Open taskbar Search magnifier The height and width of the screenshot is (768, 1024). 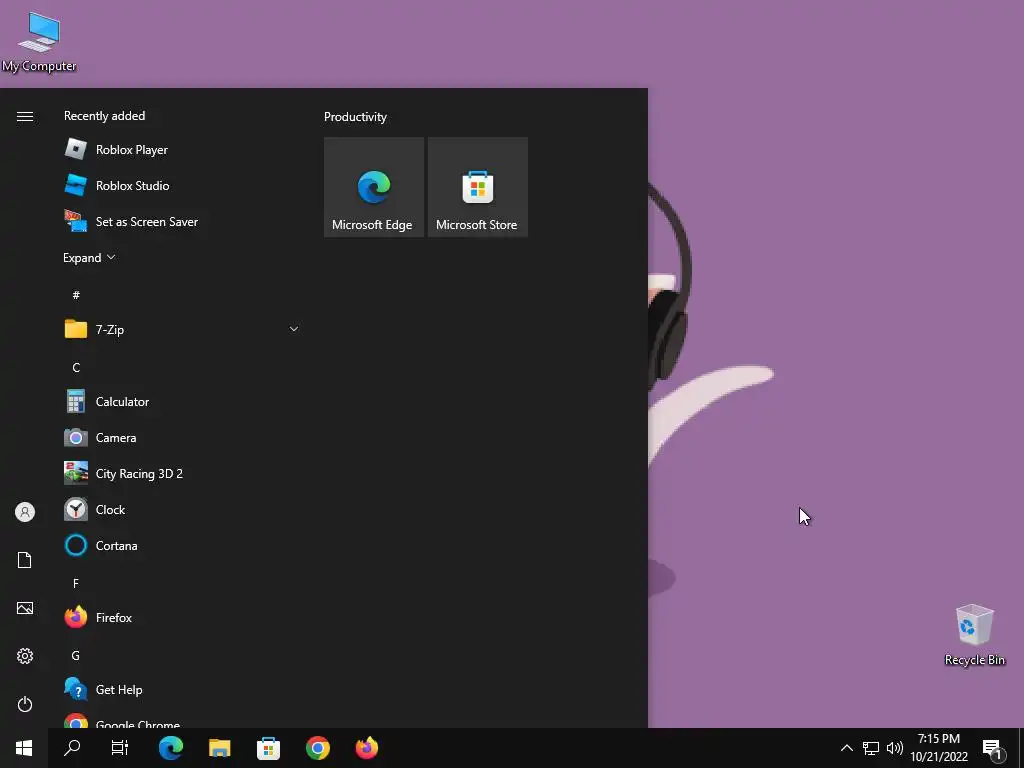72,748
